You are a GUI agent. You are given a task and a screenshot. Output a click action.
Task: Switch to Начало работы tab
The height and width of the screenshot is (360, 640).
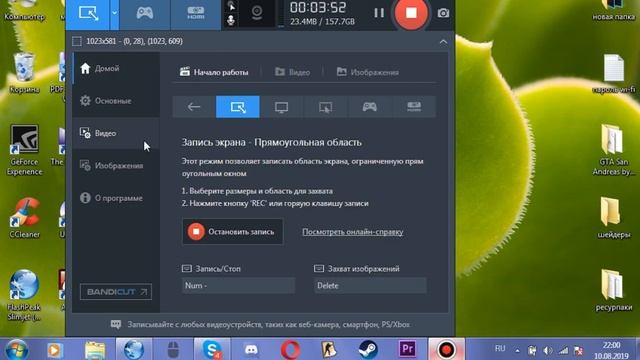pos(214,72)
